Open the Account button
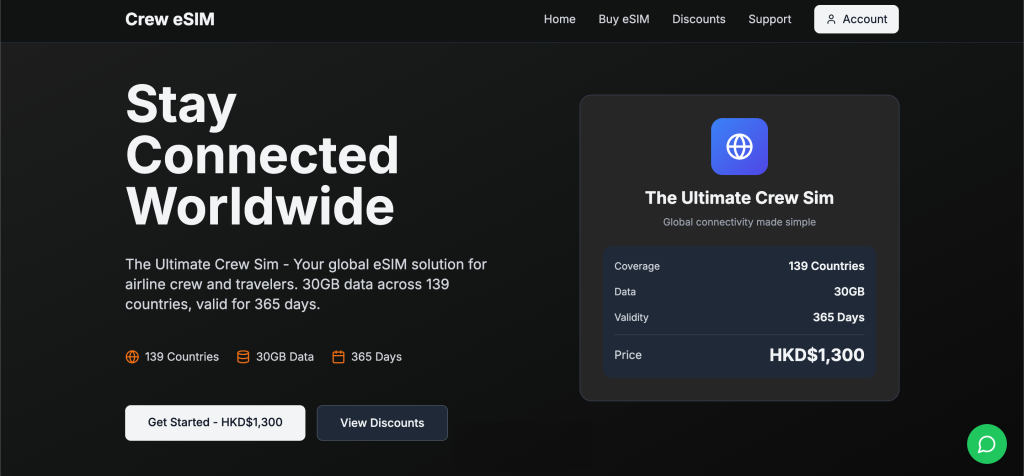 coord(856,19)
